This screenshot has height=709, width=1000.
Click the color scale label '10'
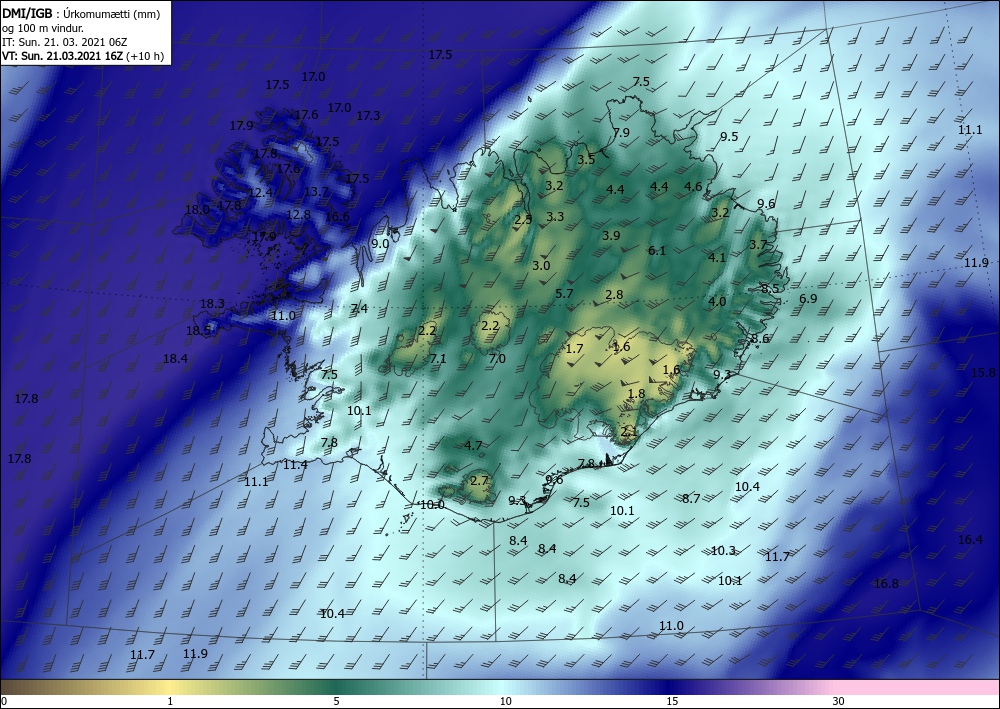[505, 702]
